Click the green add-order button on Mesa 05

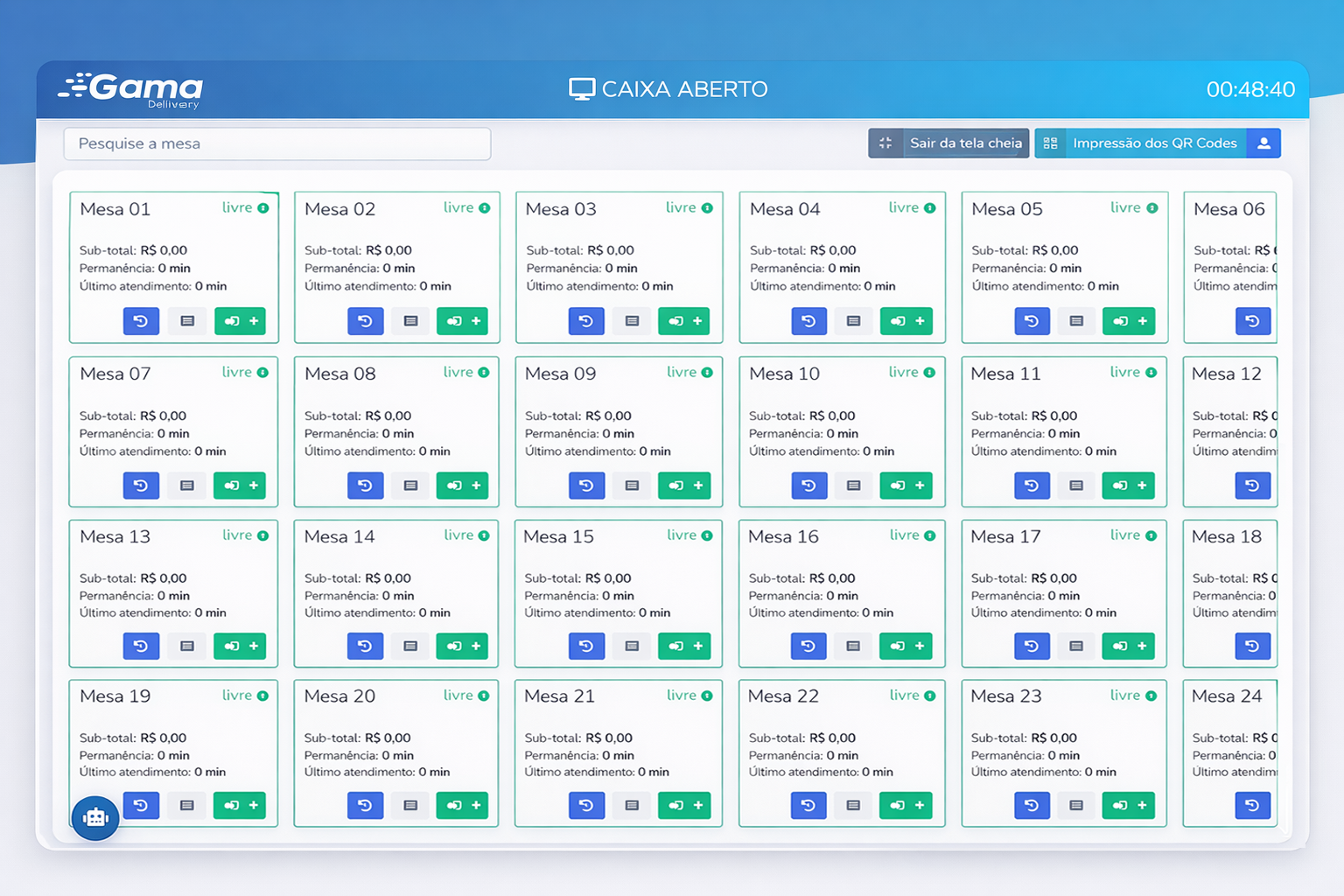(x=1129, y=321)
